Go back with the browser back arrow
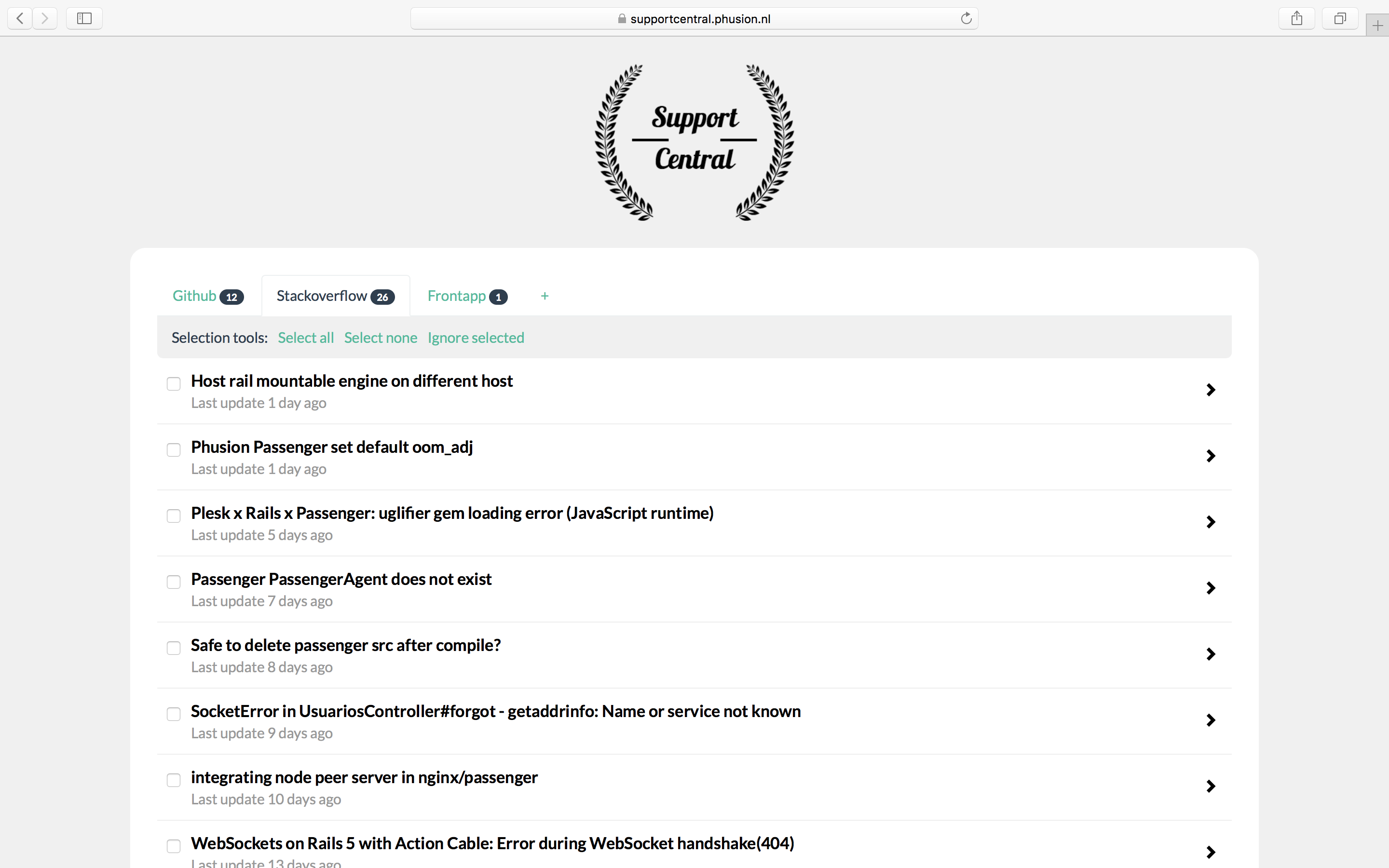 pyautogui.click(x=20, y=18)
